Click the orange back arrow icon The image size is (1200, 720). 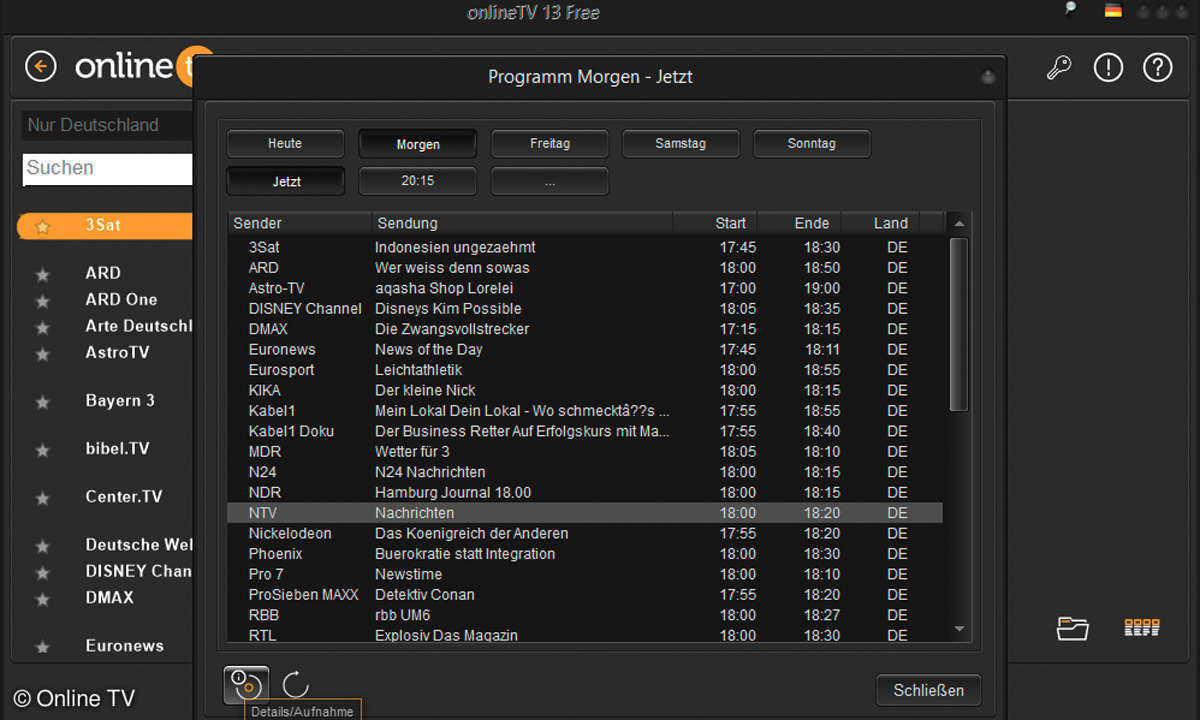tap(41, 67)
